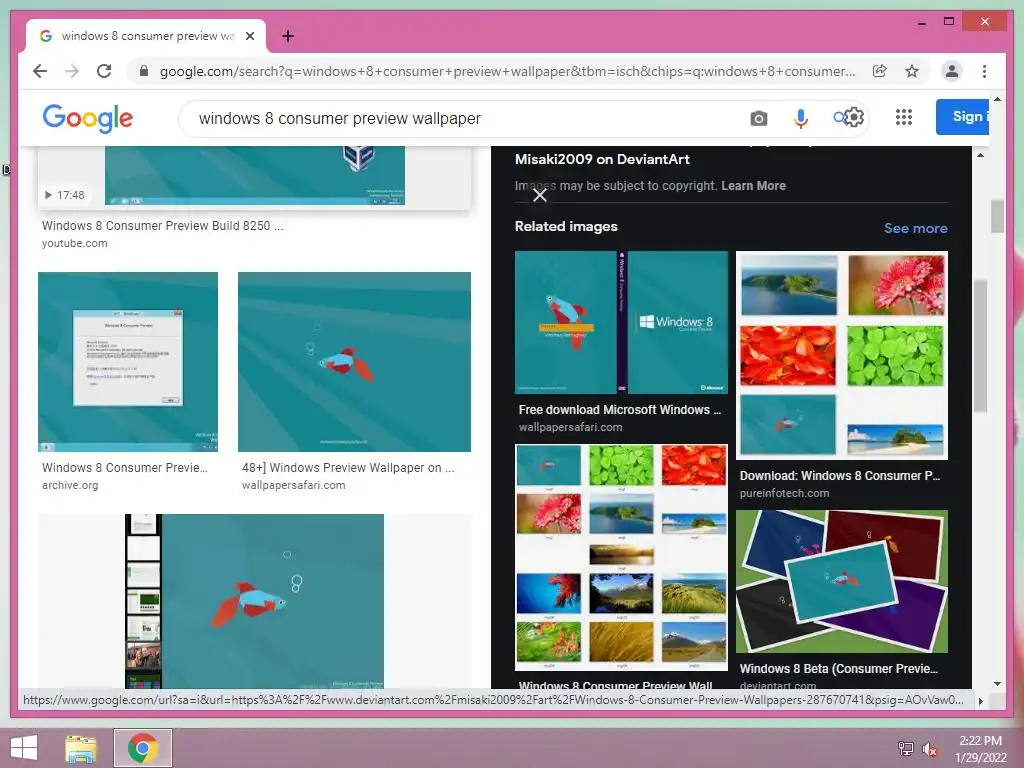Search by image with camera icon

758,118
